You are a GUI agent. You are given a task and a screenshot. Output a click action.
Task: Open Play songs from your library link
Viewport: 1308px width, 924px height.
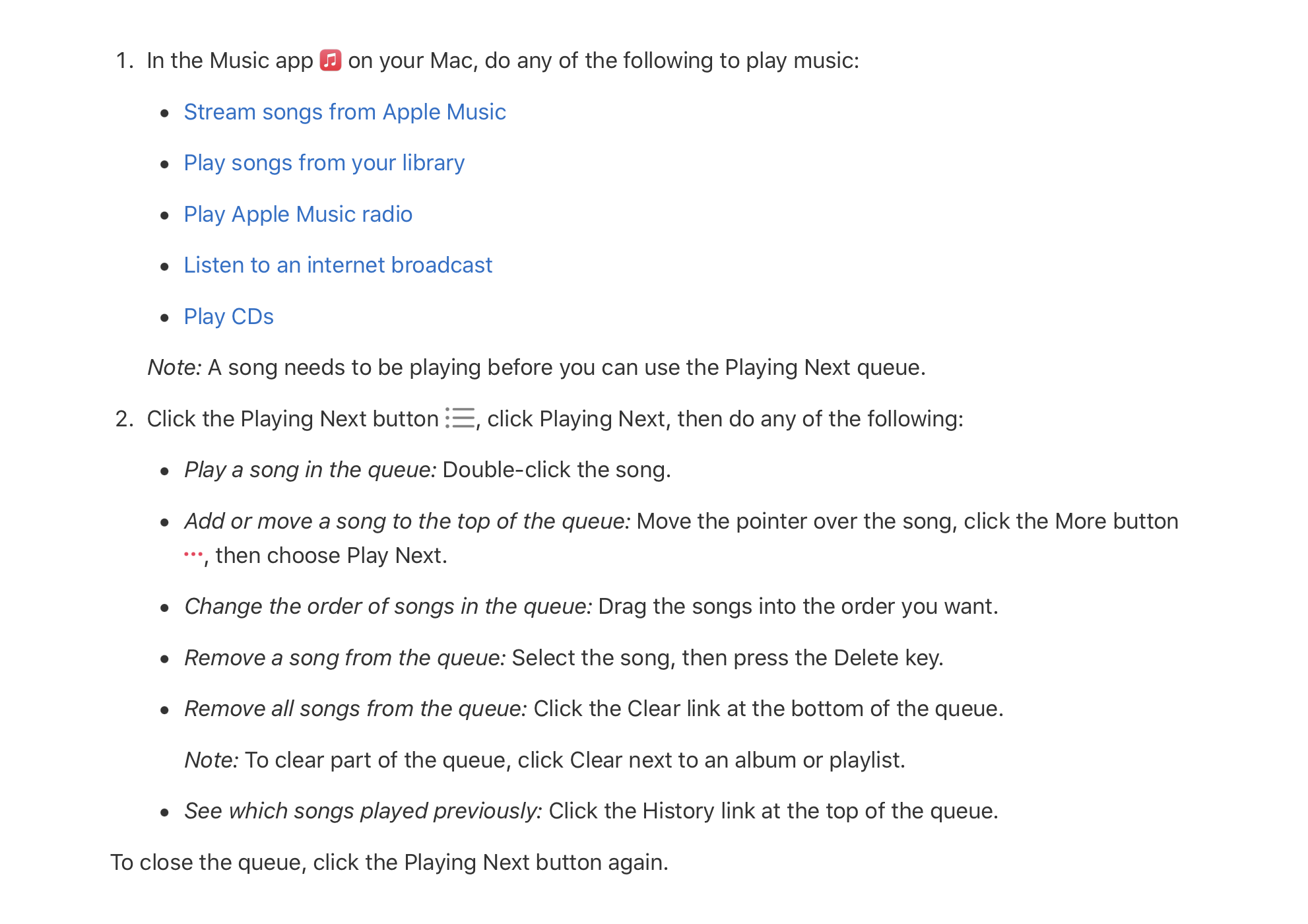[x=324, y=163]
